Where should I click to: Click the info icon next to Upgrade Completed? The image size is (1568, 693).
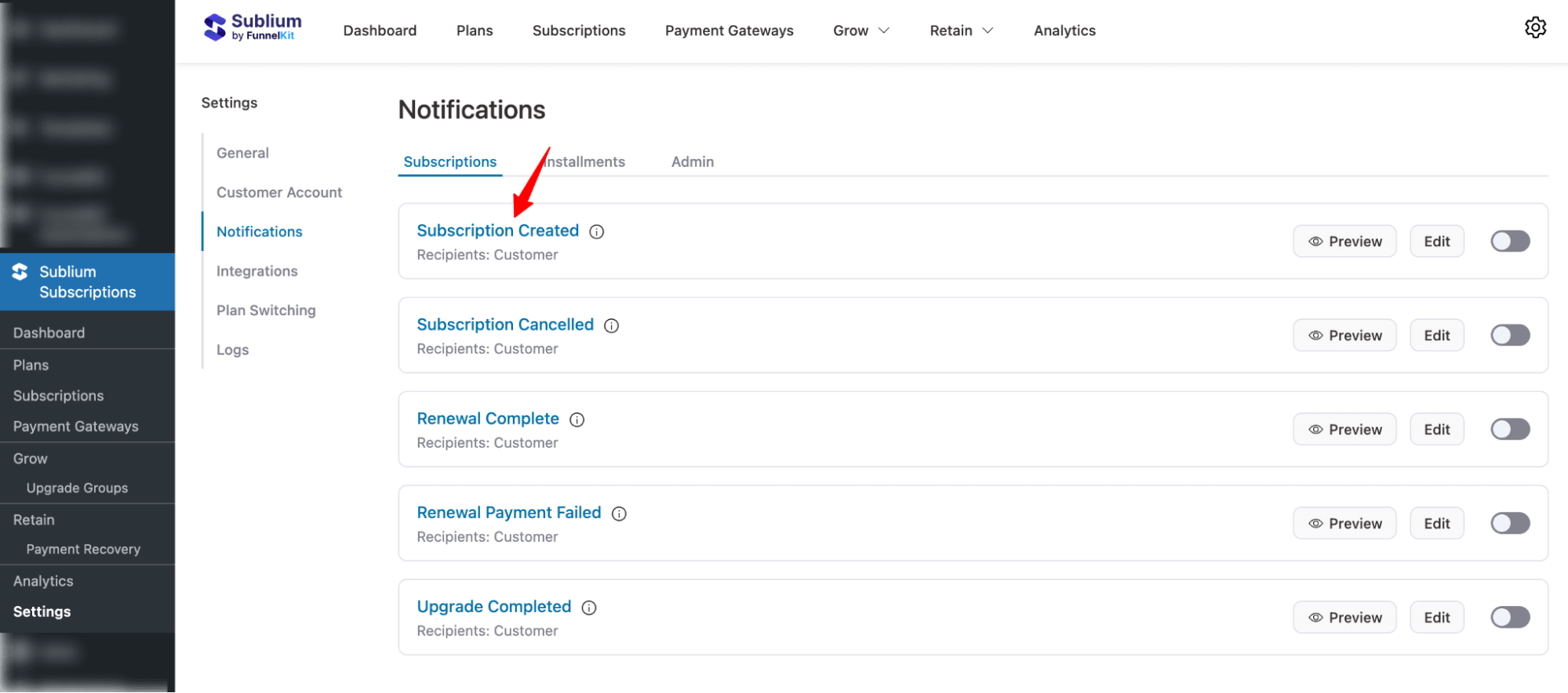pyautogui.click(x=588, y=608)
